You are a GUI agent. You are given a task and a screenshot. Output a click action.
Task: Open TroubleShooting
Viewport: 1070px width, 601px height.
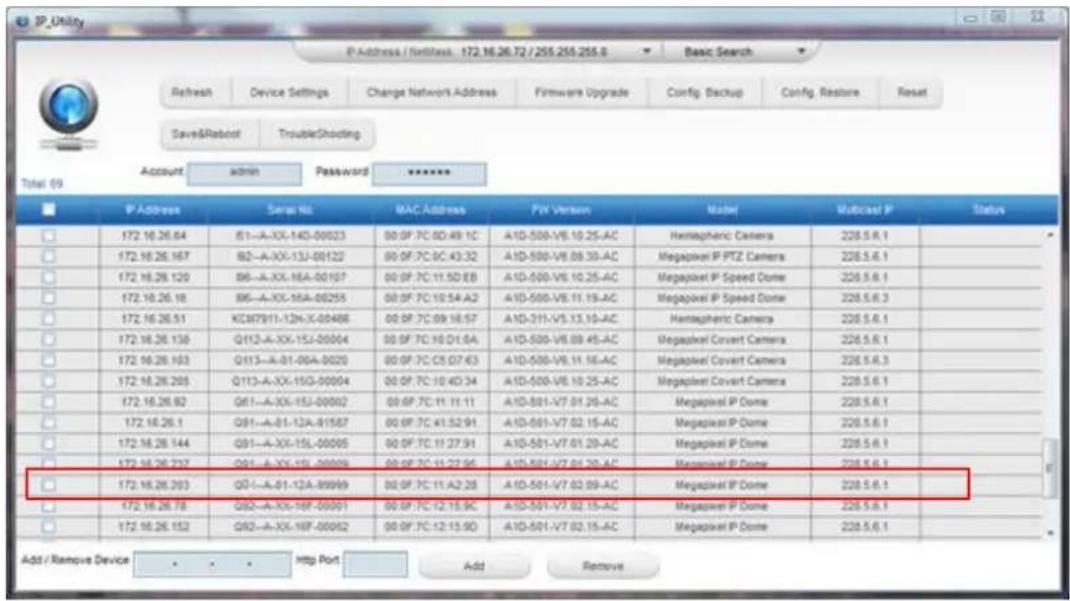[319, 134]
